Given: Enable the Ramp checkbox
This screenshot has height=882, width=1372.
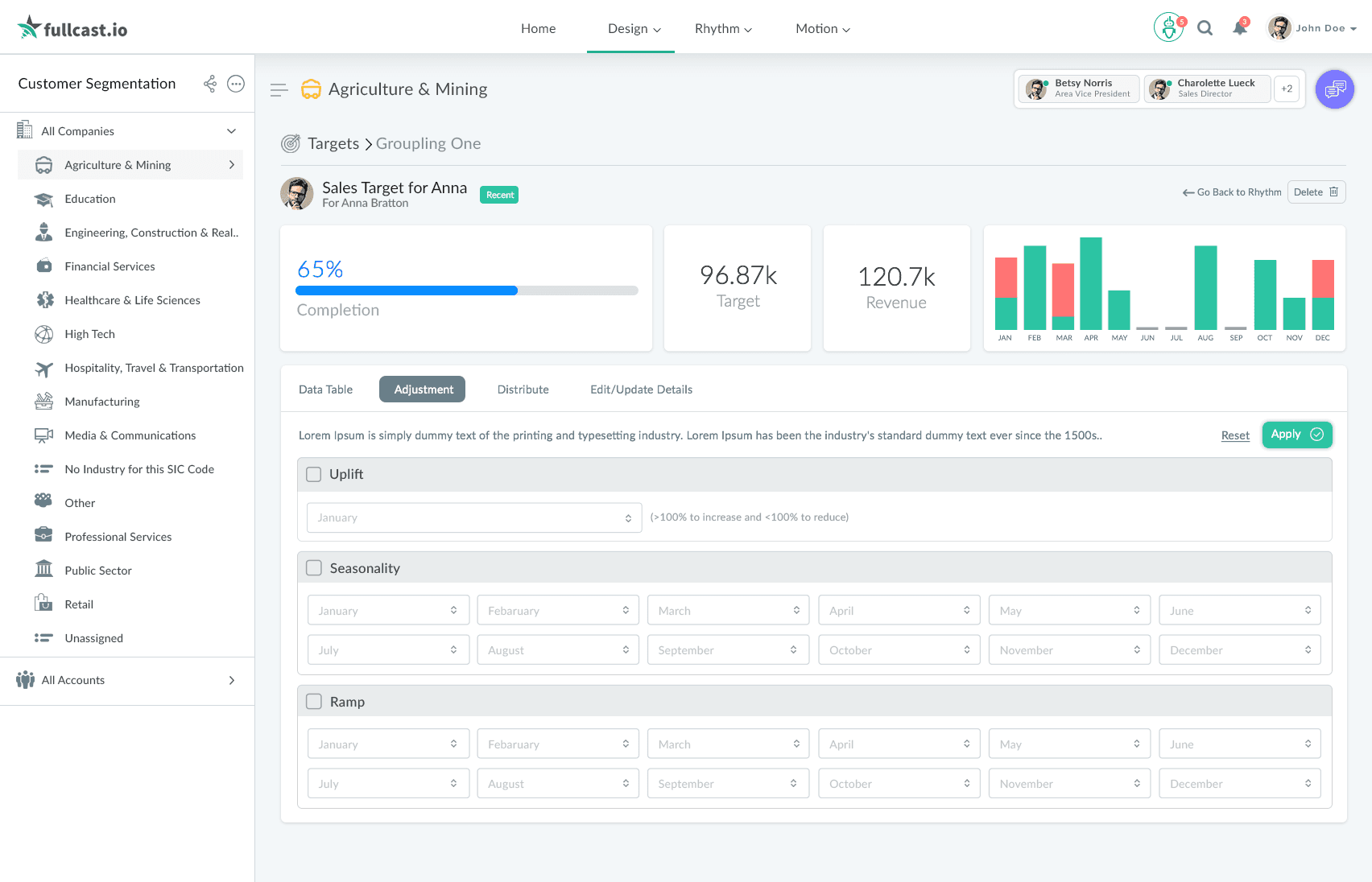Looking at the screenshot, I should pos(313,701).
